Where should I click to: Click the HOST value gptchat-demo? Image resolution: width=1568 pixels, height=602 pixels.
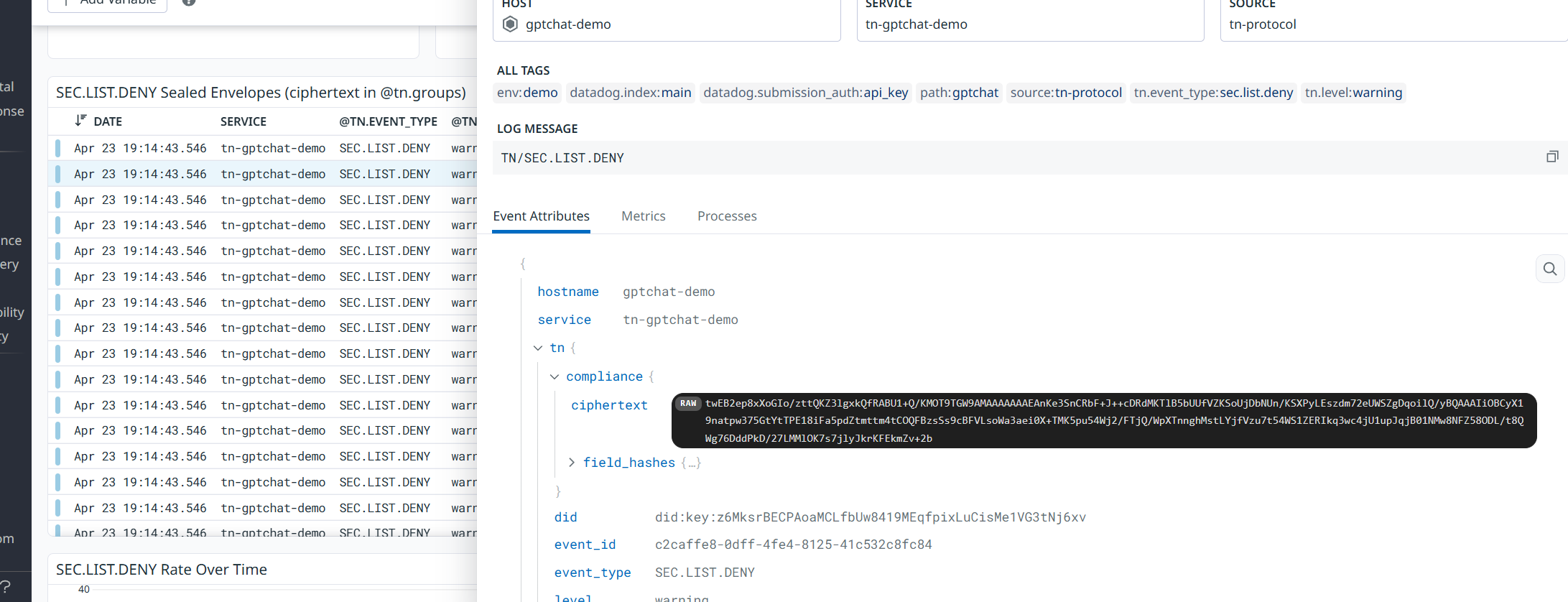pyautogui.click(x=568, y=24)
